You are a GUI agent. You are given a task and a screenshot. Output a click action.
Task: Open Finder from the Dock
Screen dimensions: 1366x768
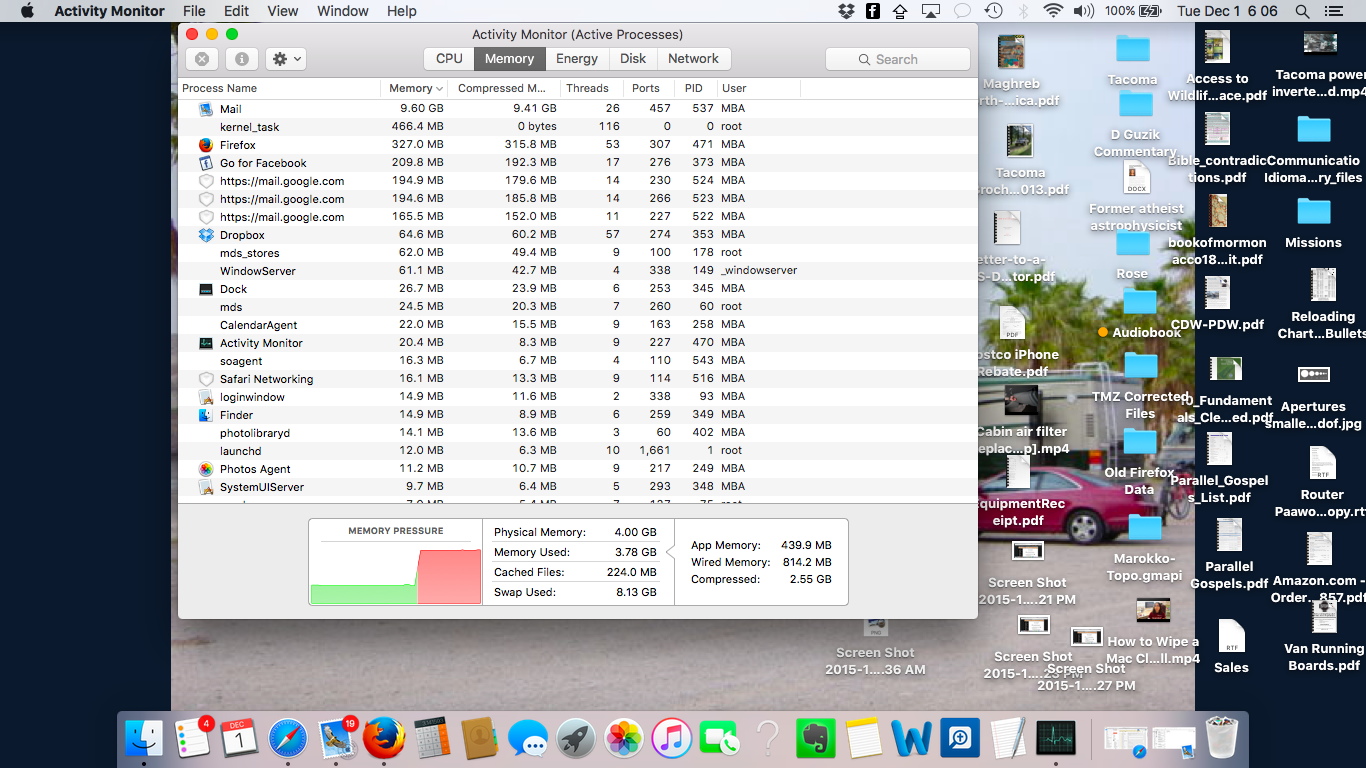144,739
